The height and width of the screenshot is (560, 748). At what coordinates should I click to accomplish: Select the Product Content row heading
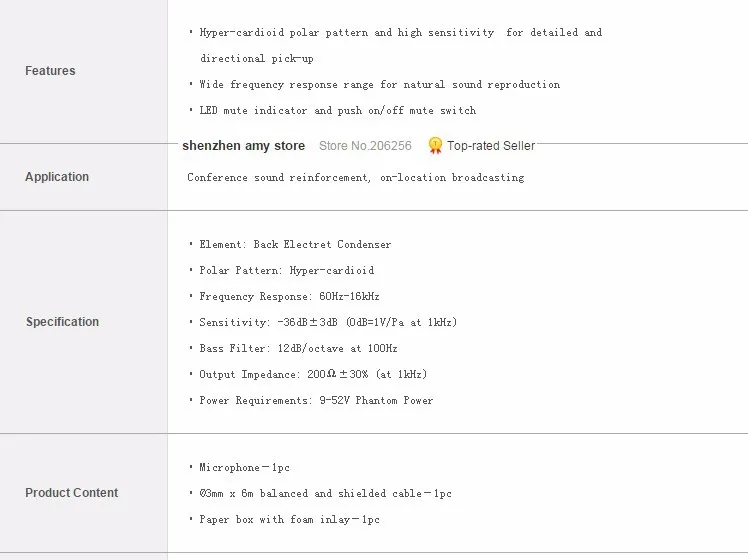pos(72,492)
